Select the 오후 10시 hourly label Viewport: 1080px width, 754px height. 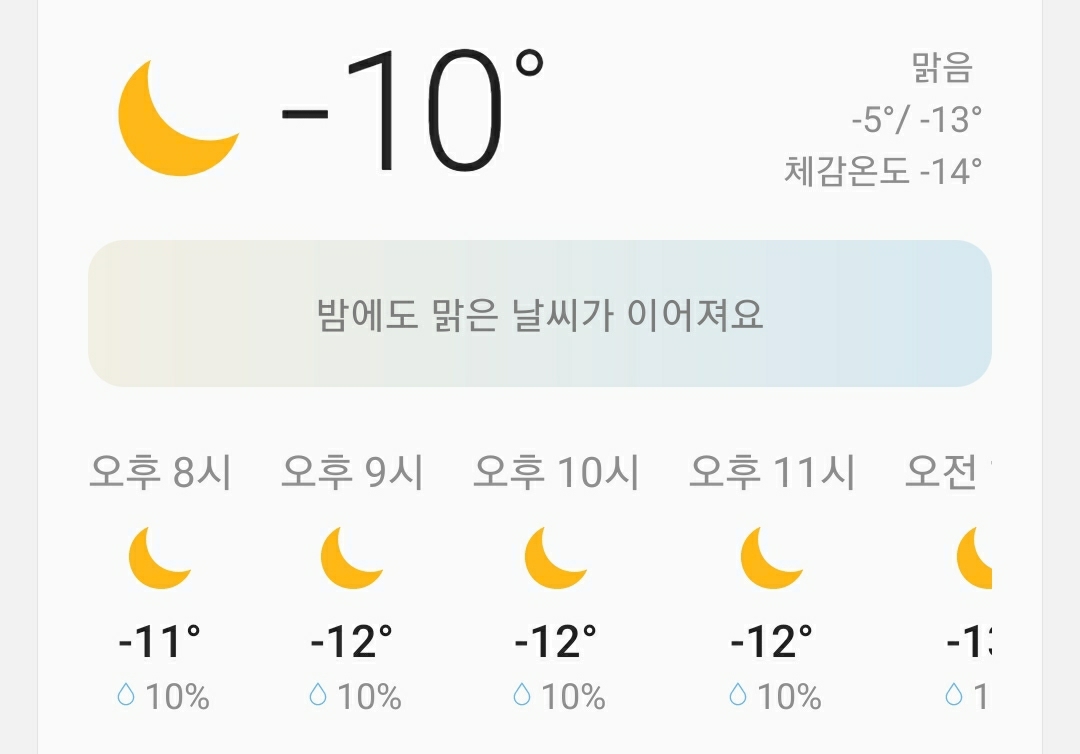coord(555,472)
